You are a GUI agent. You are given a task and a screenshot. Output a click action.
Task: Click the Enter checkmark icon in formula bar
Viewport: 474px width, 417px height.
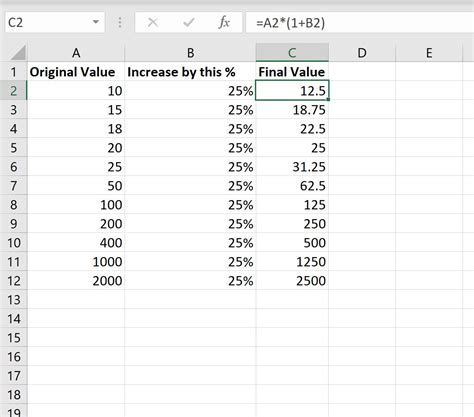point(189,23)
